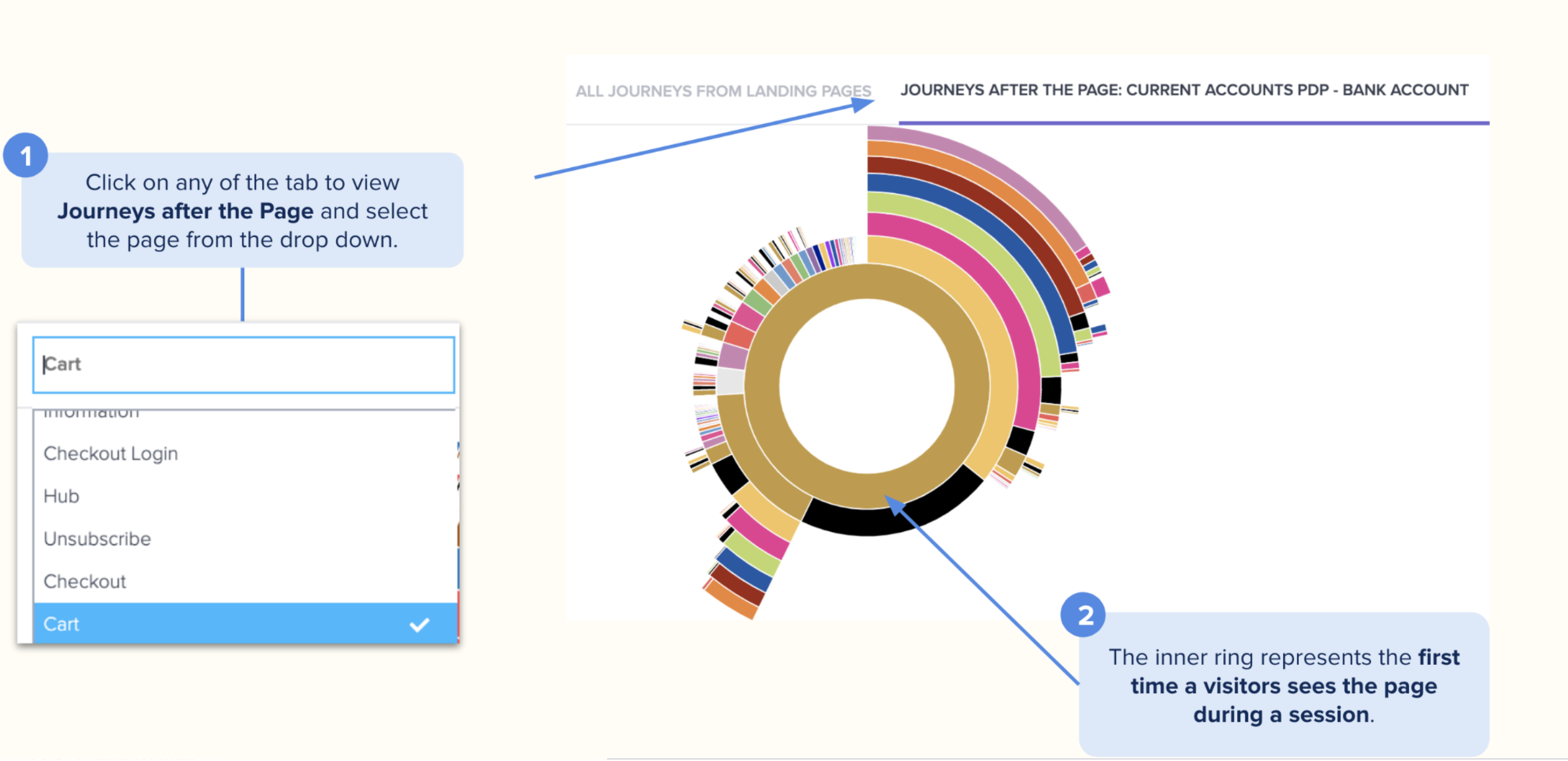
Task: Click the numbered step 1 badge
Action: click(x=25, y=156)
